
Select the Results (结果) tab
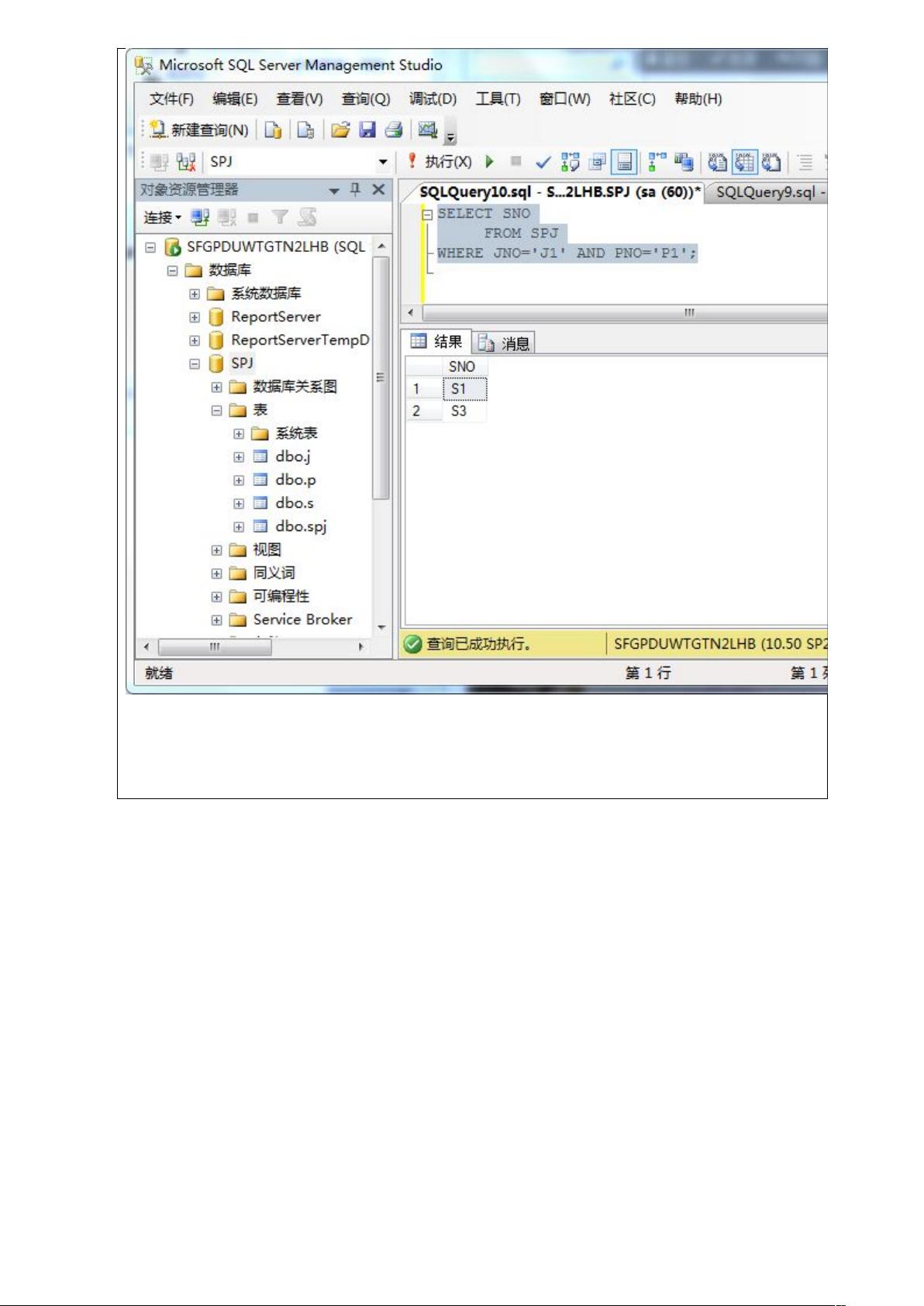pos(436,342)
